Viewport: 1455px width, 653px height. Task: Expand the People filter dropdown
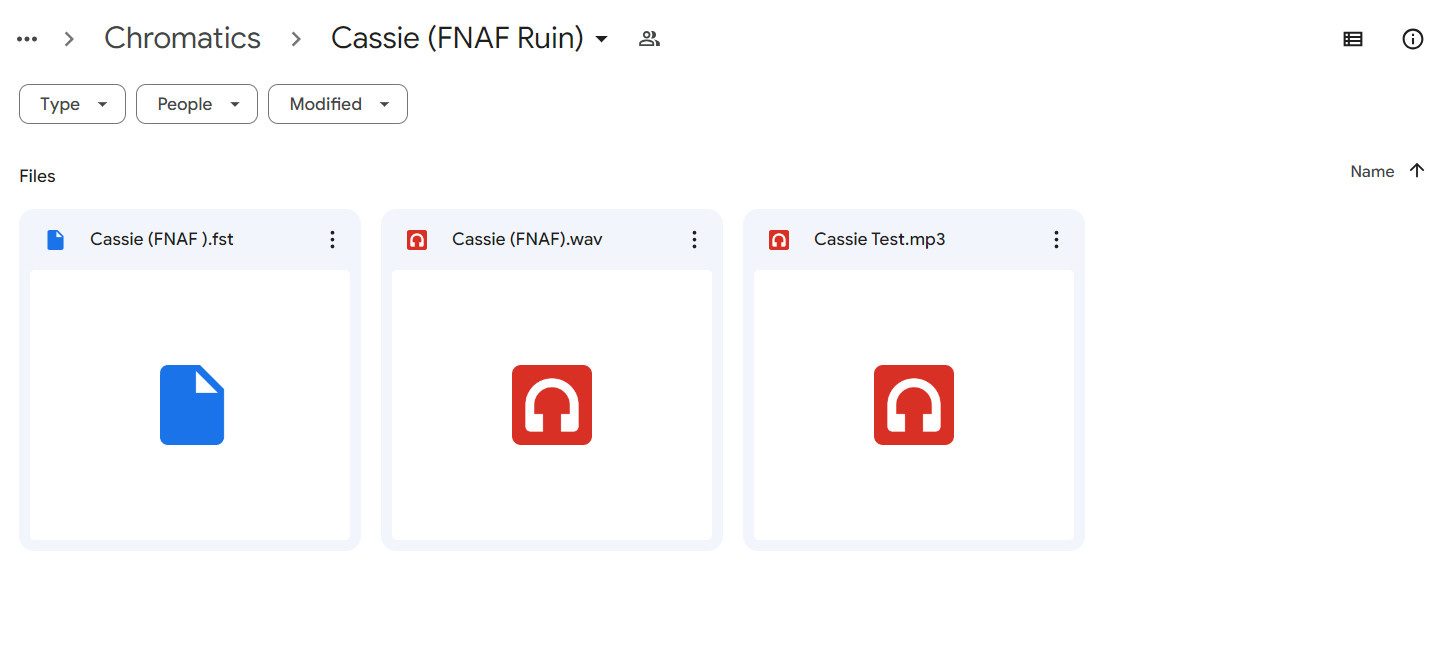pyautogui.click(x=196, y=104)
